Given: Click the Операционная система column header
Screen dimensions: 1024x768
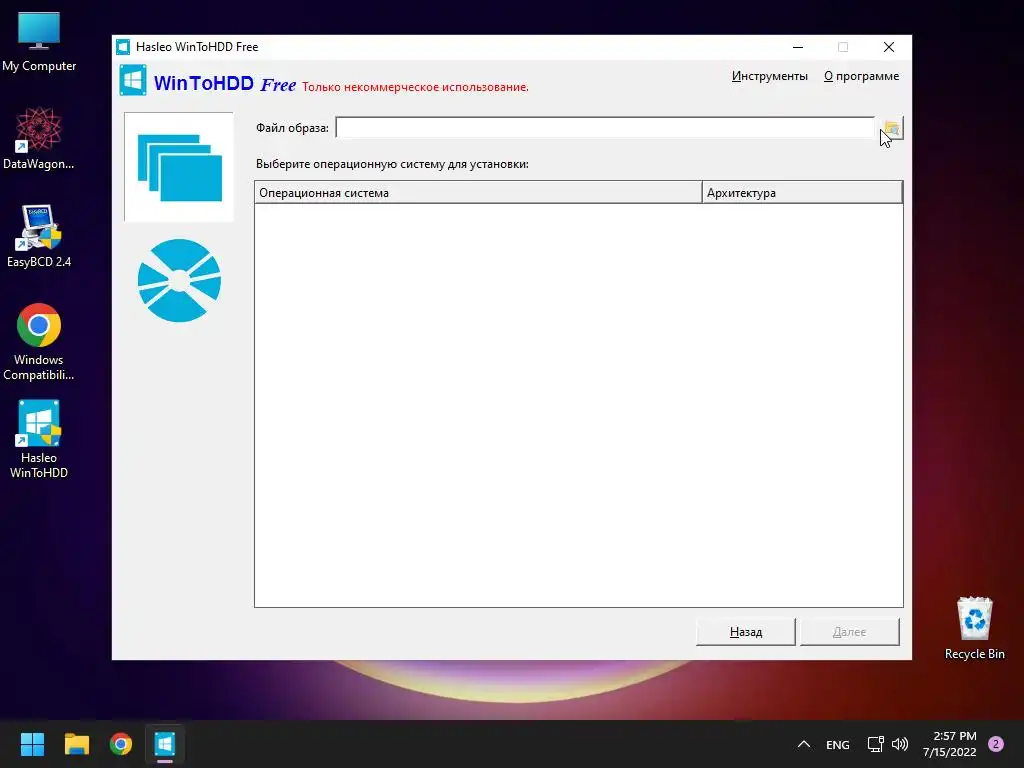Looking at the screenshot, I should pyautogui.click(x=478, y=193).
